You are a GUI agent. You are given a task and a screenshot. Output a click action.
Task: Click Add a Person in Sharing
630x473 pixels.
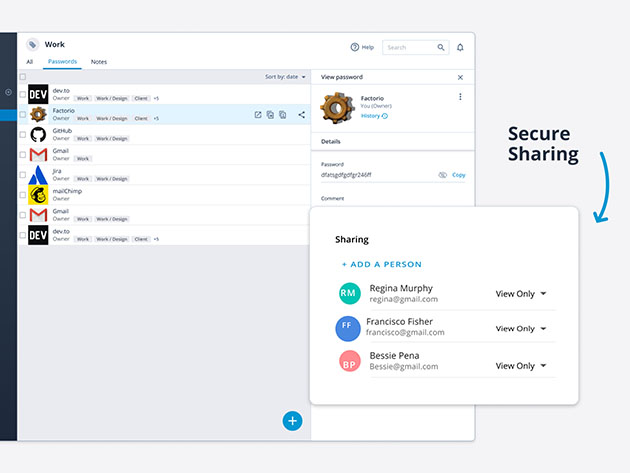coord(381,264)
